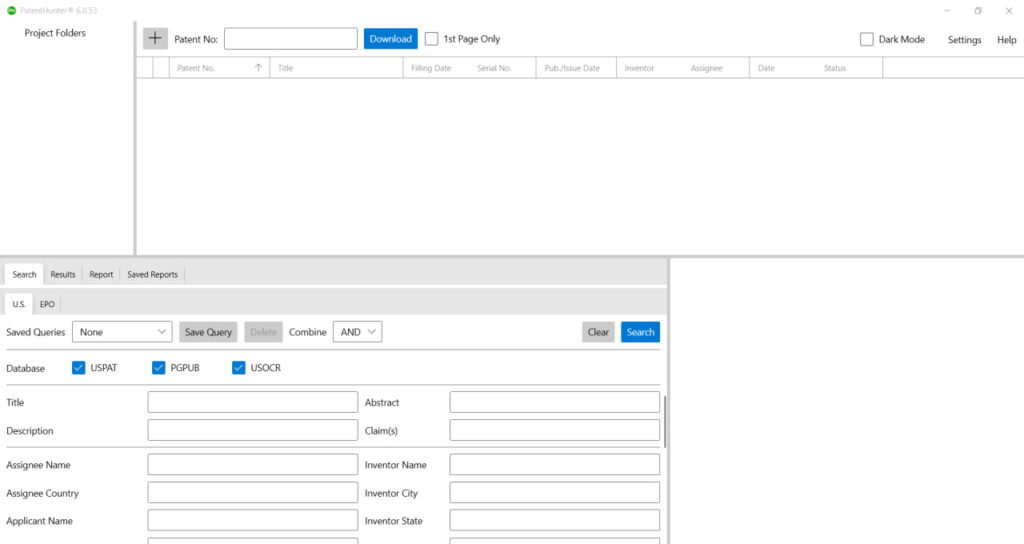Click the PatentHunter app logo icon
Screen dimensions: 1024x544
(x=11, y=10)
